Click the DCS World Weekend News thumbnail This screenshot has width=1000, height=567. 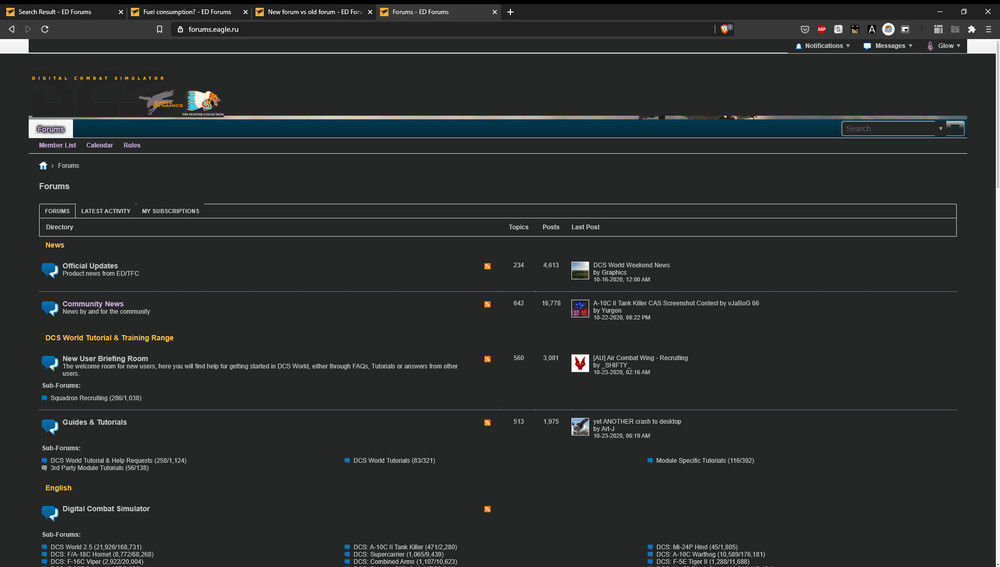pos(580,270)
